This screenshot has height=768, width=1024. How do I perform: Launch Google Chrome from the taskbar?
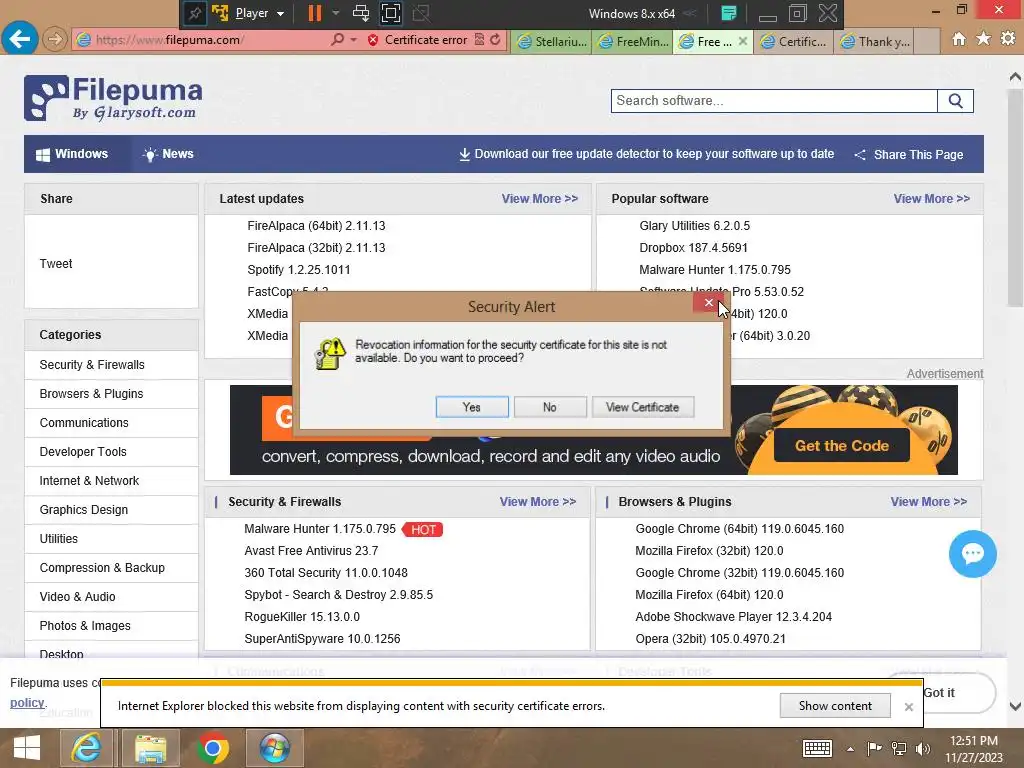(x=212, y=748)
